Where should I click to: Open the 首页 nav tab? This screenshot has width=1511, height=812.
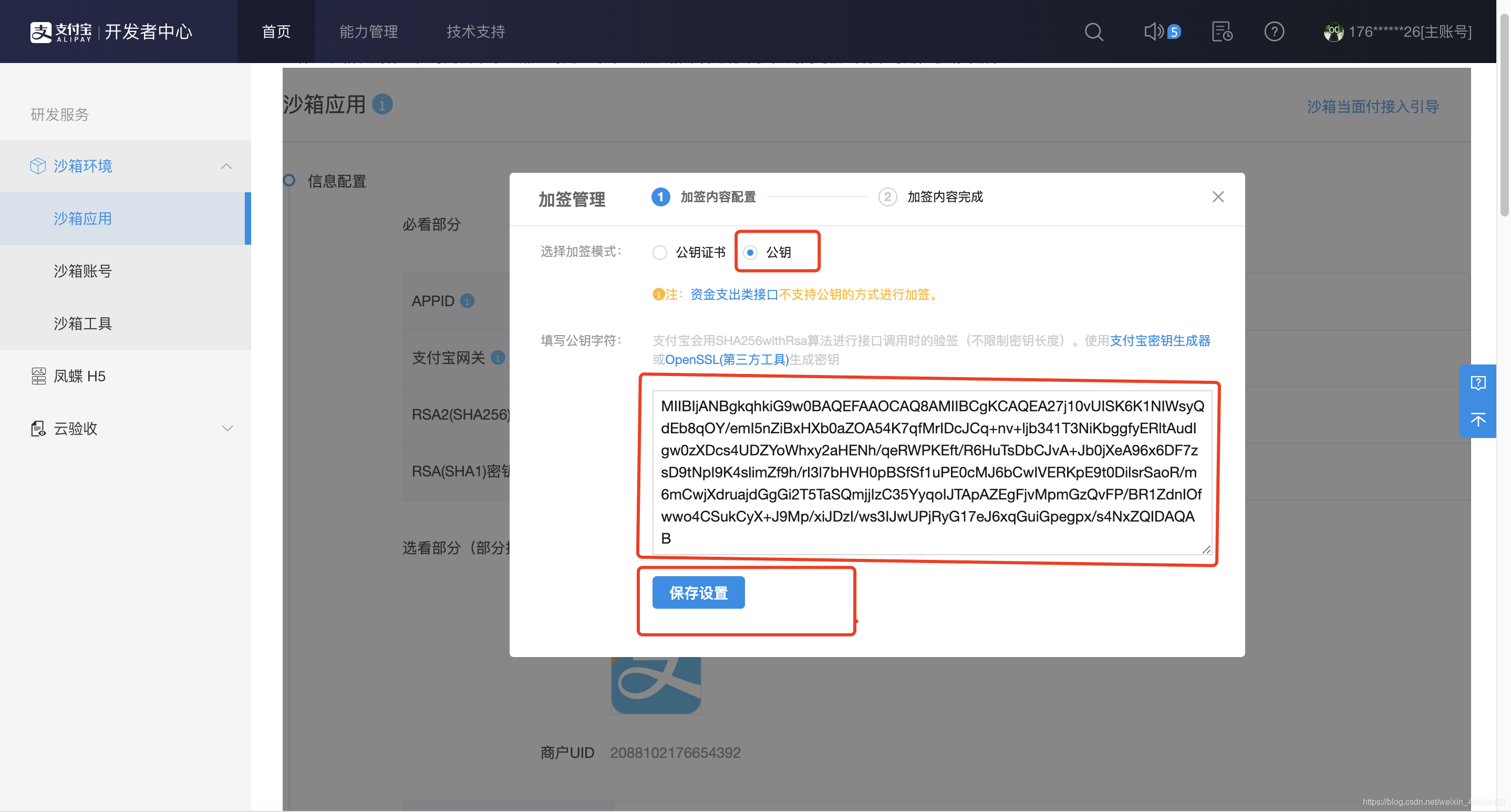[276, 32]
